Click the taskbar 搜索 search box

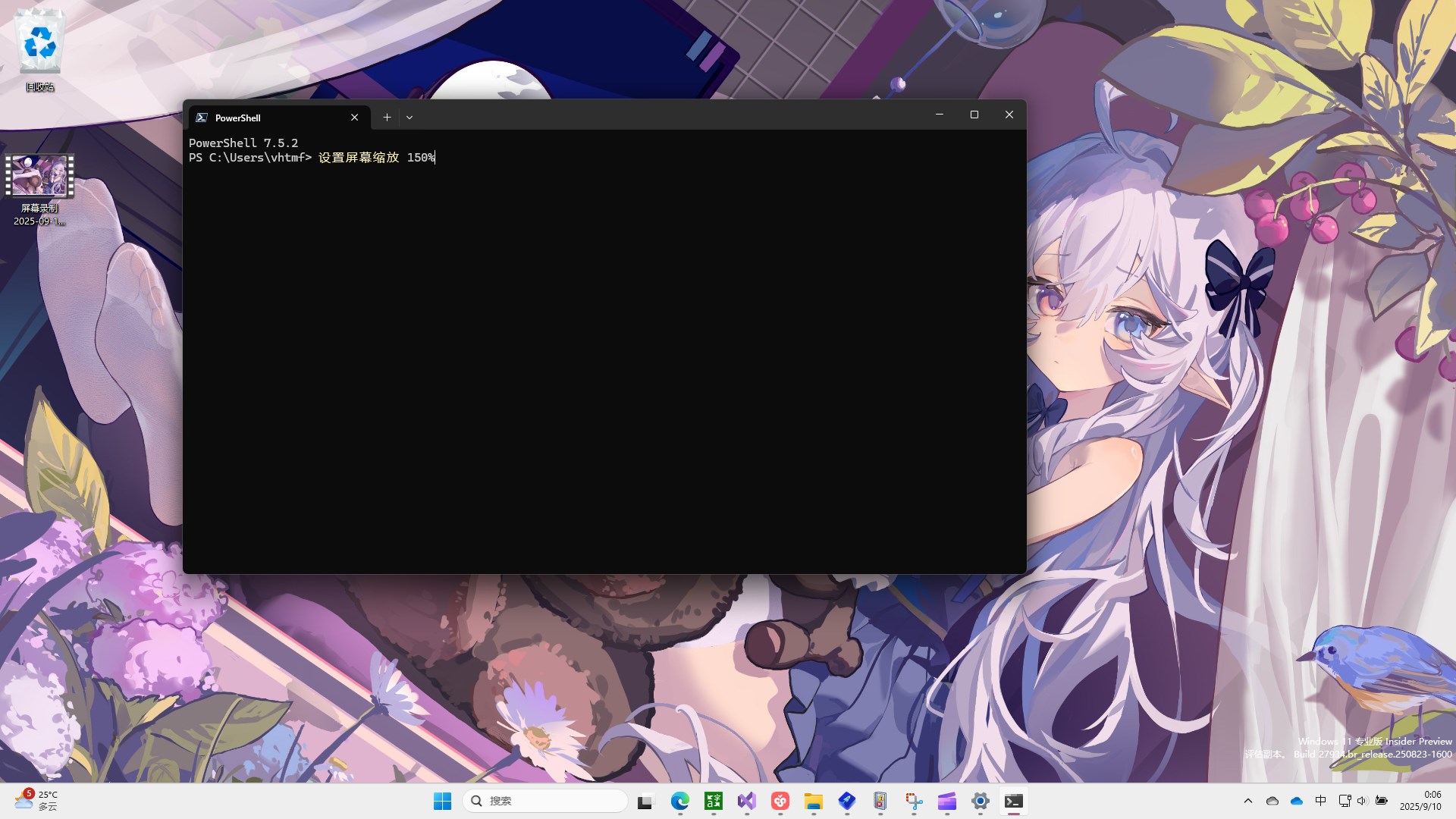point(546,801)
